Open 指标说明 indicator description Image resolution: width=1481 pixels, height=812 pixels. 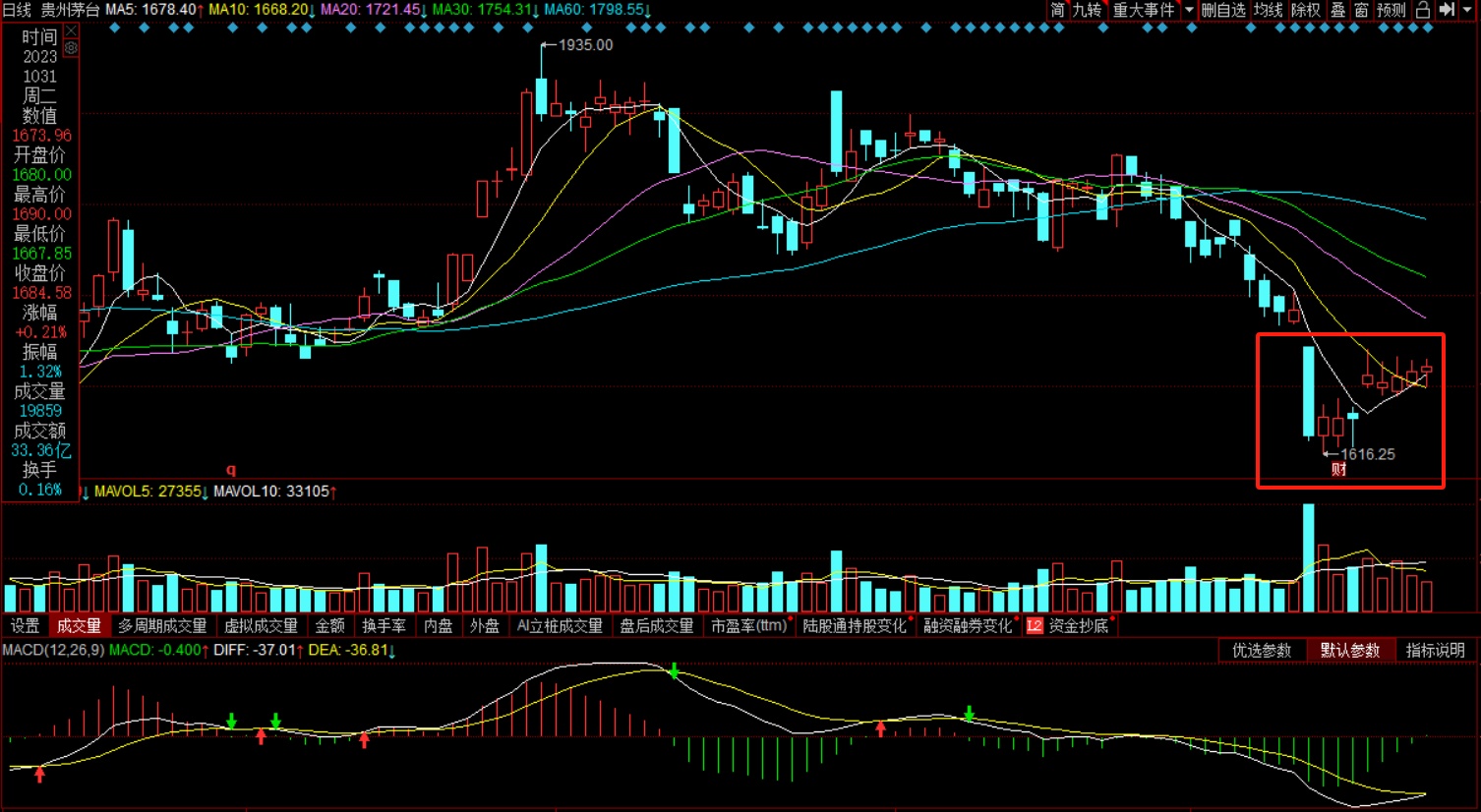1435,651
